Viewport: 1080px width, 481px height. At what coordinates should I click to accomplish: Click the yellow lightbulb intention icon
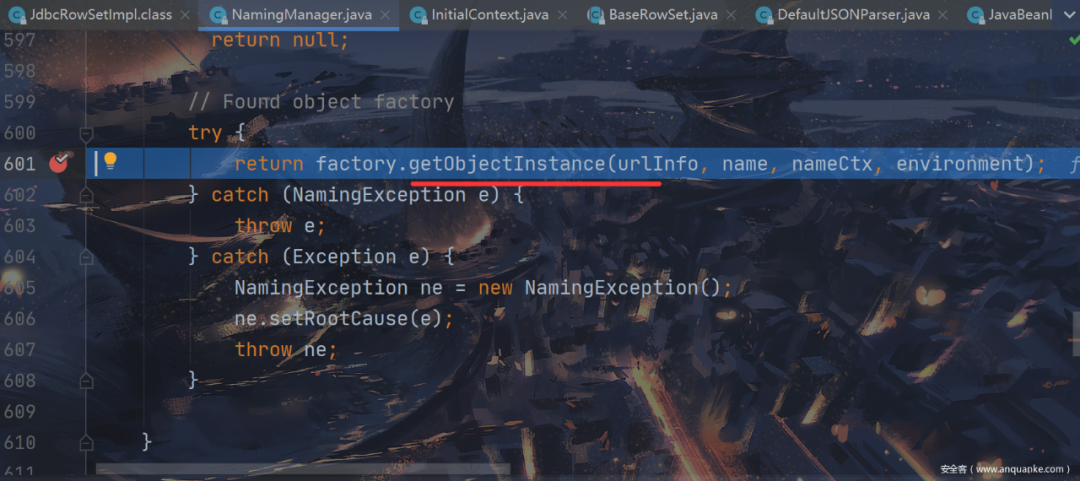click(x=110, y=163)
